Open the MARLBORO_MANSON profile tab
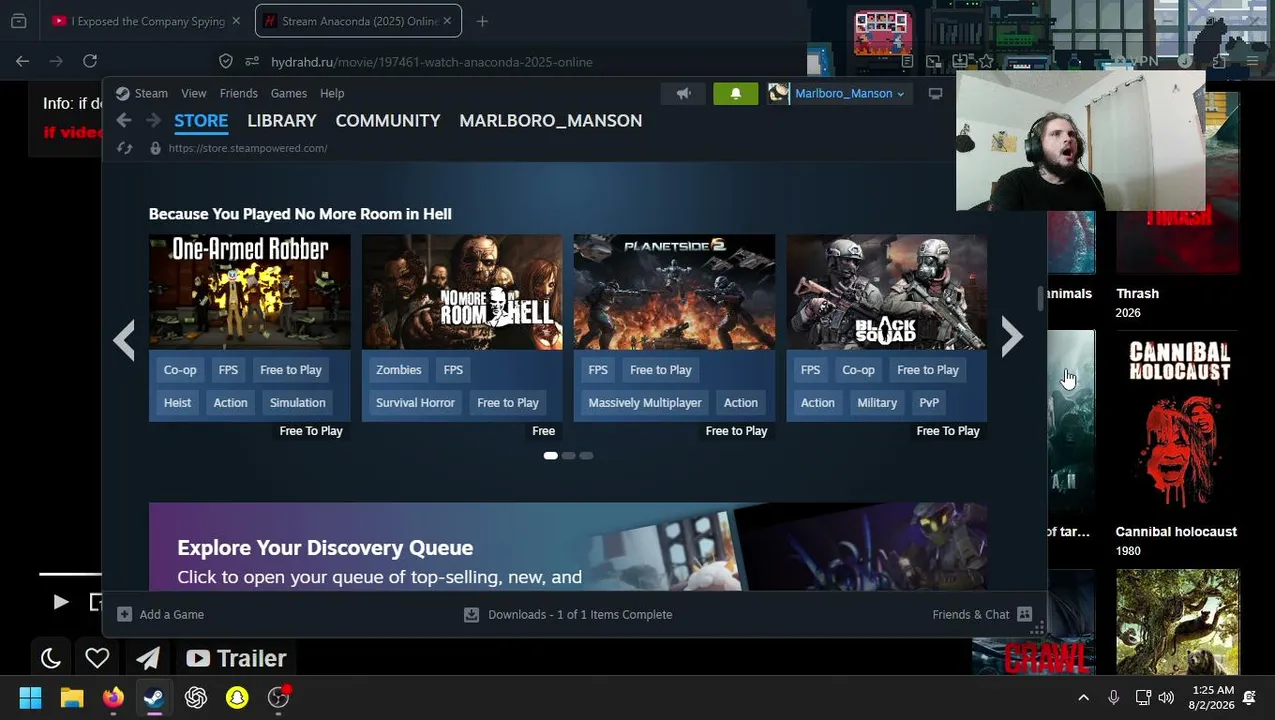 click(x=550, y=120)
